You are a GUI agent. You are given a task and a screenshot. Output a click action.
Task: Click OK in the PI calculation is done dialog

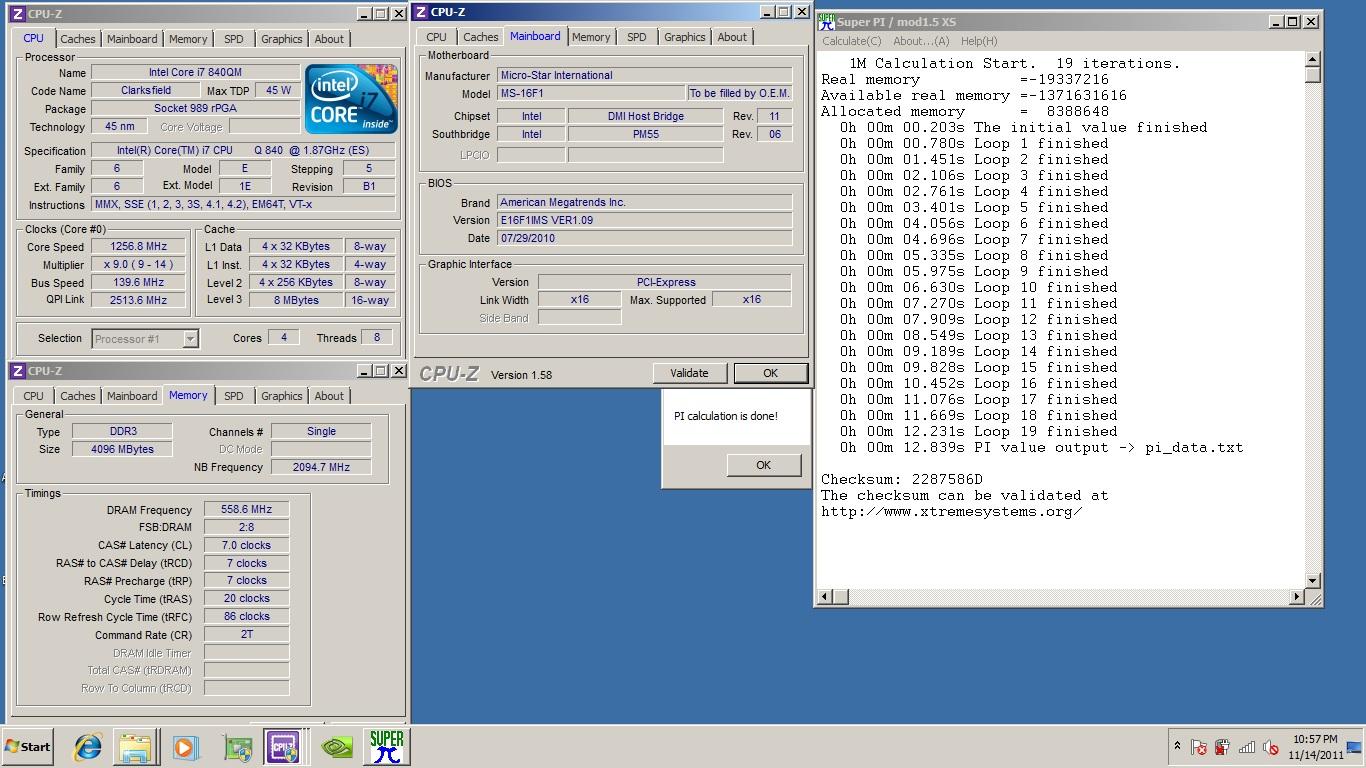[x=764, y=465]
